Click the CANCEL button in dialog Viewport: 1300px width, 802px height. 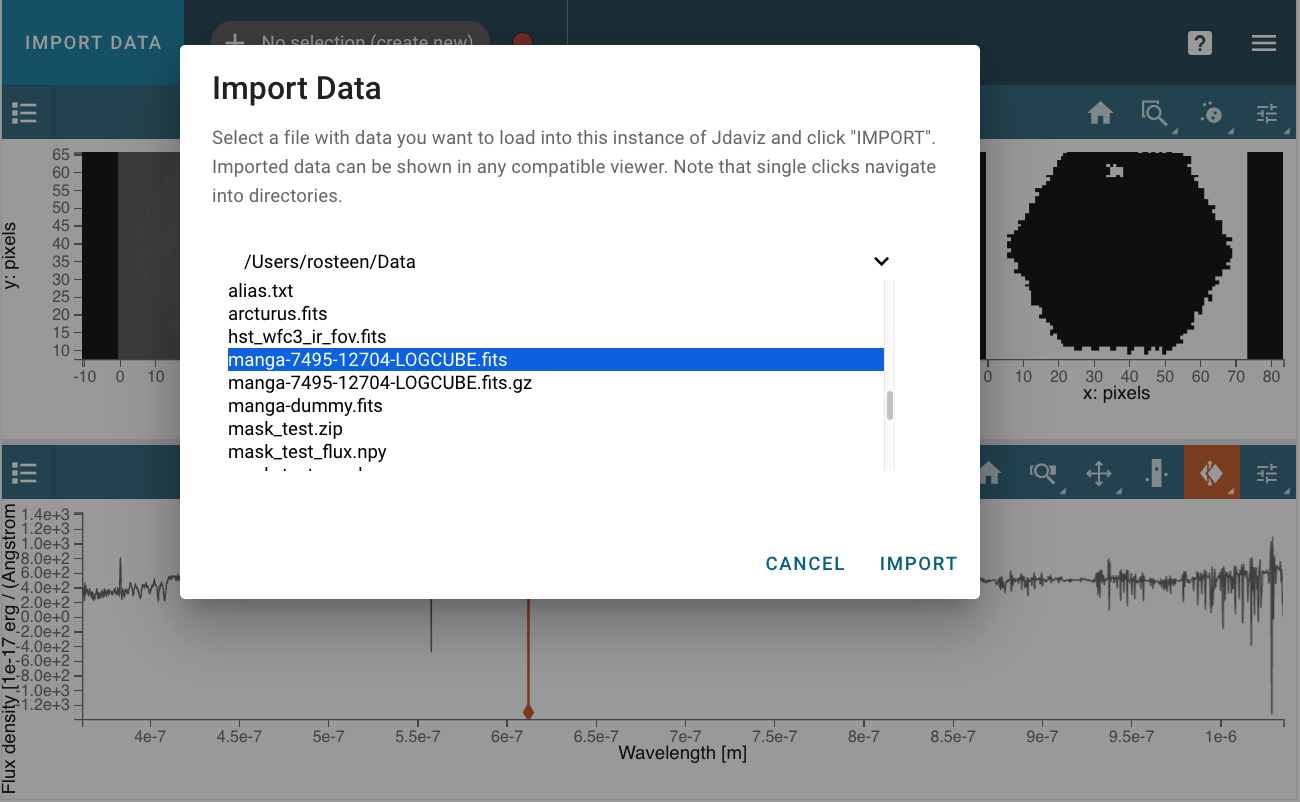pyautogui.click(x=805, y=564)
